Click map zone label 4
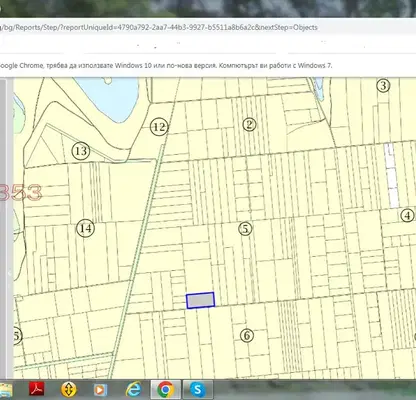Viewport: 416px width, 400px height. [x=407, y=215]
